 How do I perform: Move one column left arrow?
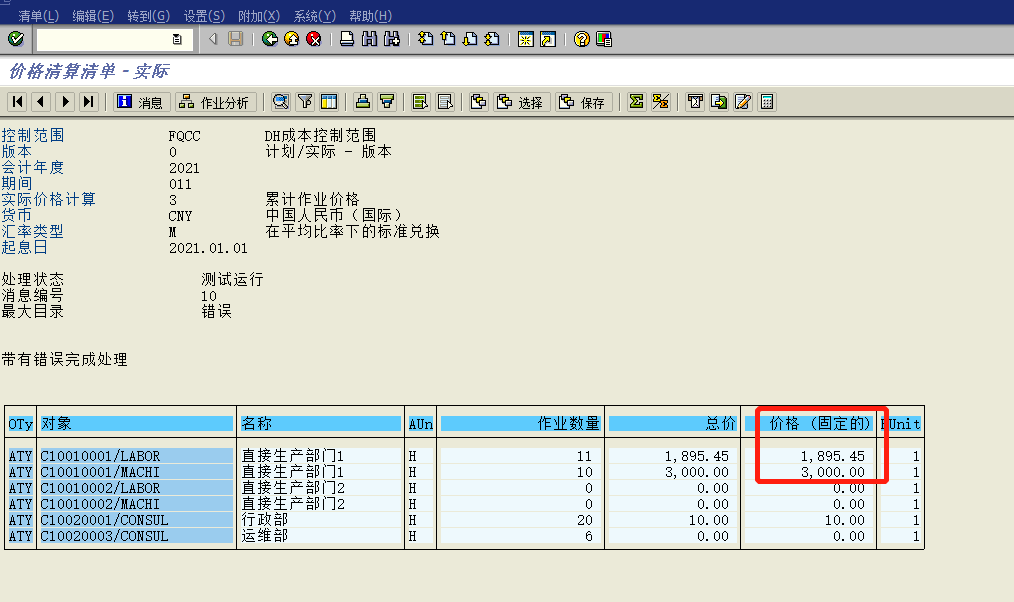pos(41,102)
